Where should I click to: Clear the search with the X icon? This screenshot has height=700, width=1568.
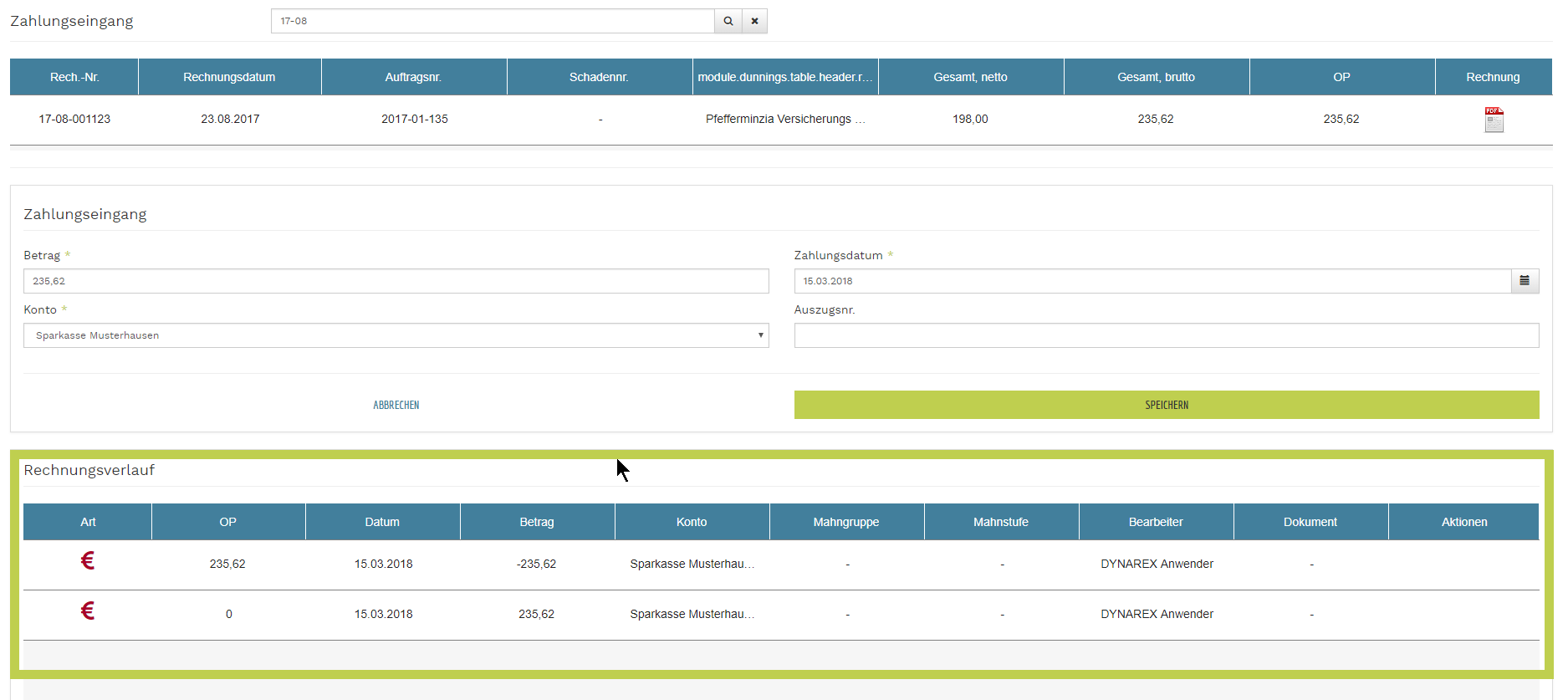pos(754,21)
